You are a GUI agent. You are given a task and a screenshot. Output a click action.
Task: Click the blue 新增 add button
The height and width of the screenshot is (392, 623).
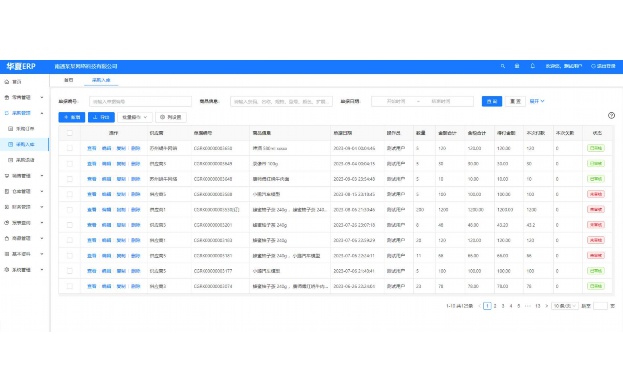[72, 117]
